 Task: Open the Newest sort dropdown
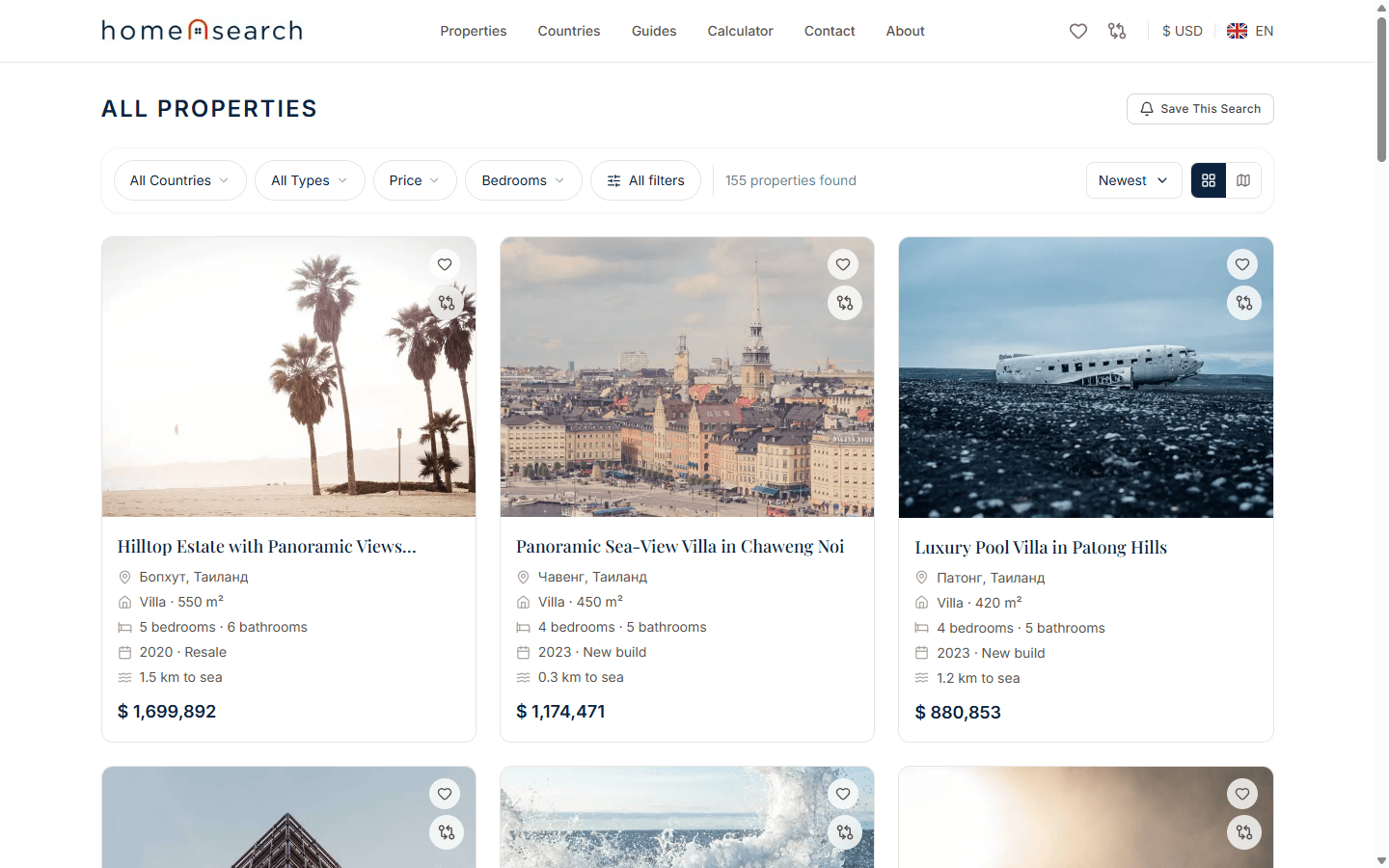[1133, 180]
